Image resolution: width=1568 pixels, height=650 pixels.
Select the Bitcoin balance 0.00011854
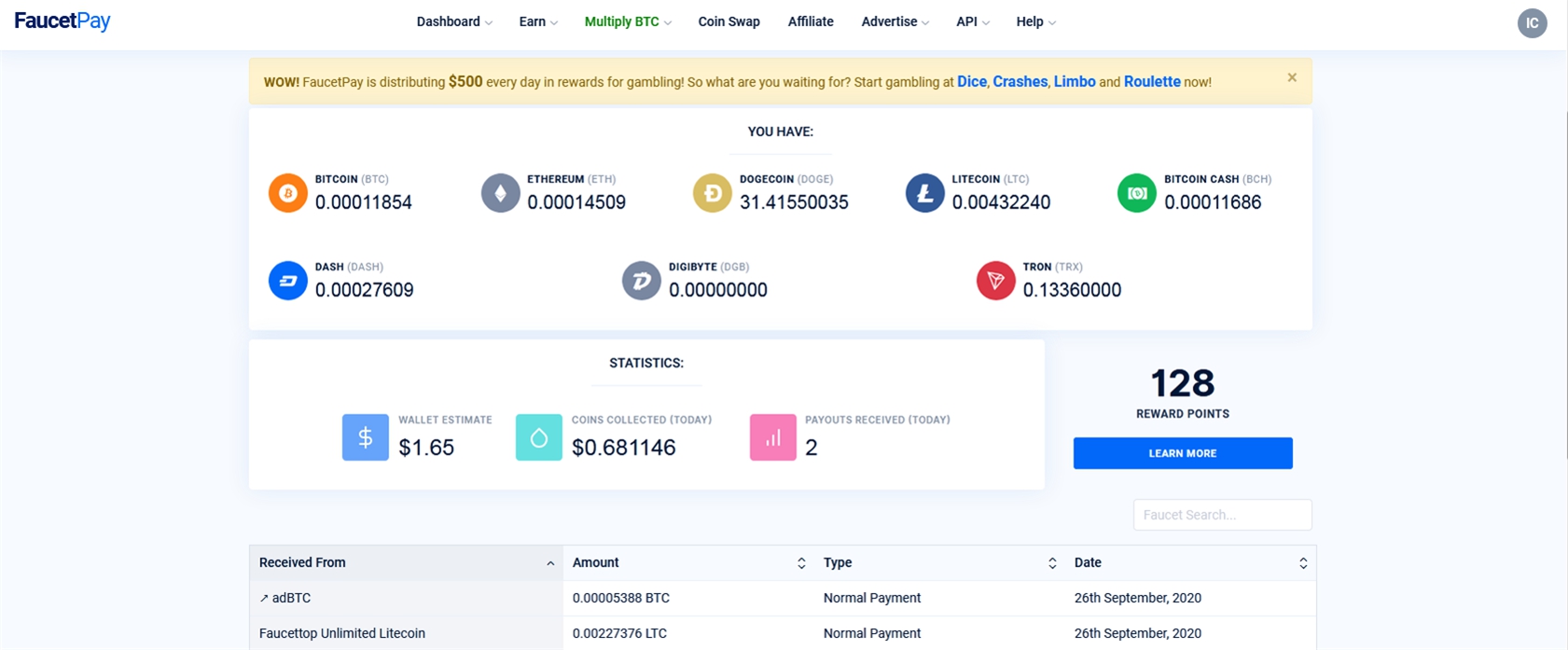click(364, 202)
